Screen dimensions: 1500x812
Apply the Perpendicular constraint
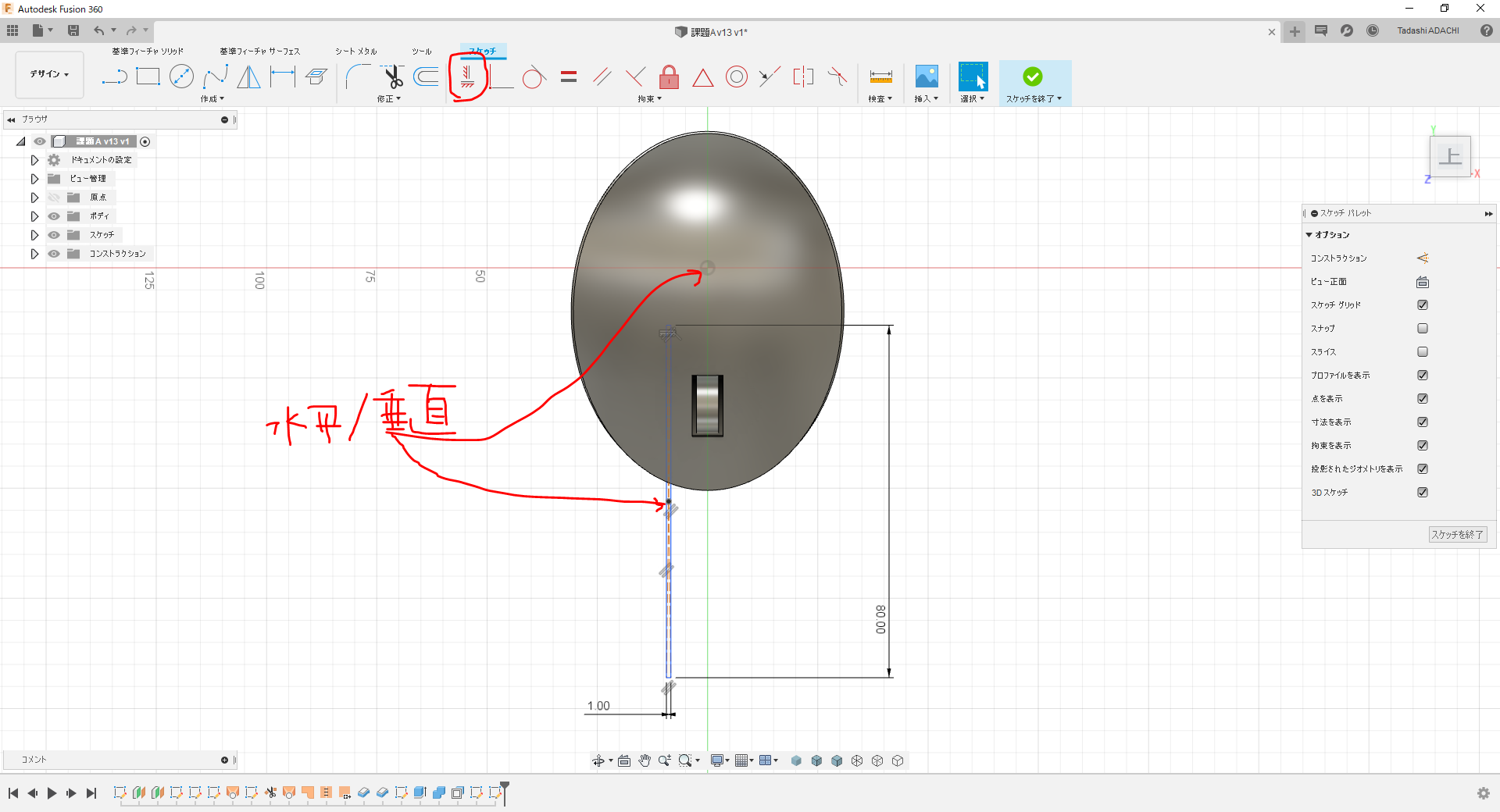coord(635,77)
